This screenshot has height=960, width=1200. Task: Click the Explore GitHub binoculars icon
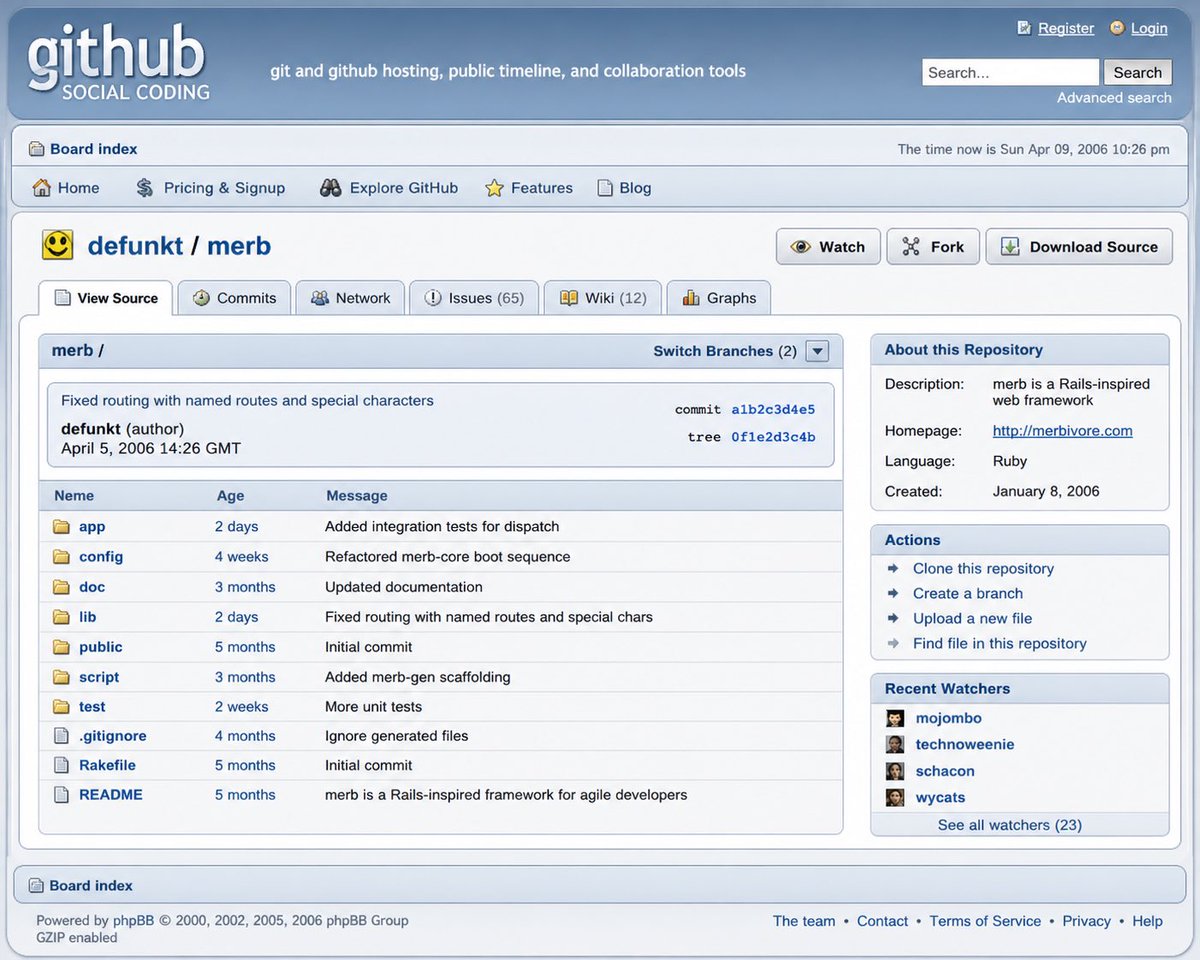[331, 187]
